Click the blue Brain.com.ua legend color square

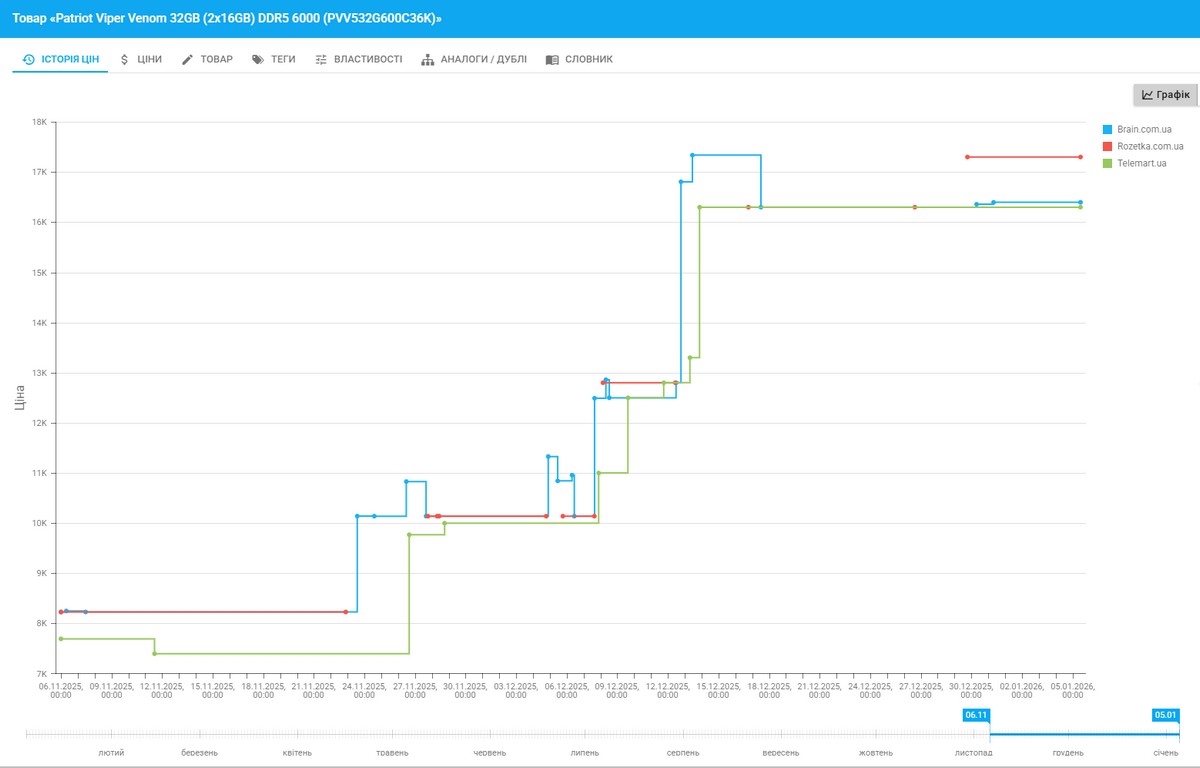point(1107,130)
